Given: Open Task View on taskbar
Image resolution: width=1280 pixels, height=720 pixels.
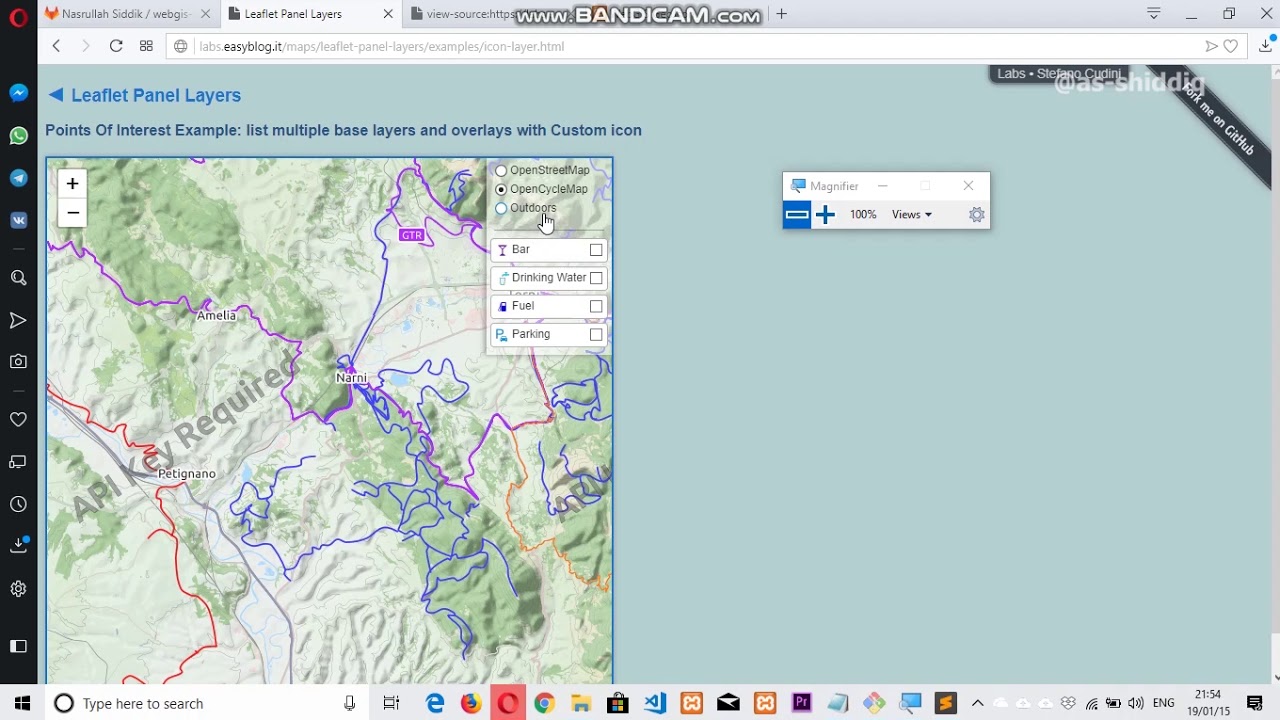Looking at the screenshot, I should tap(391, 703).
